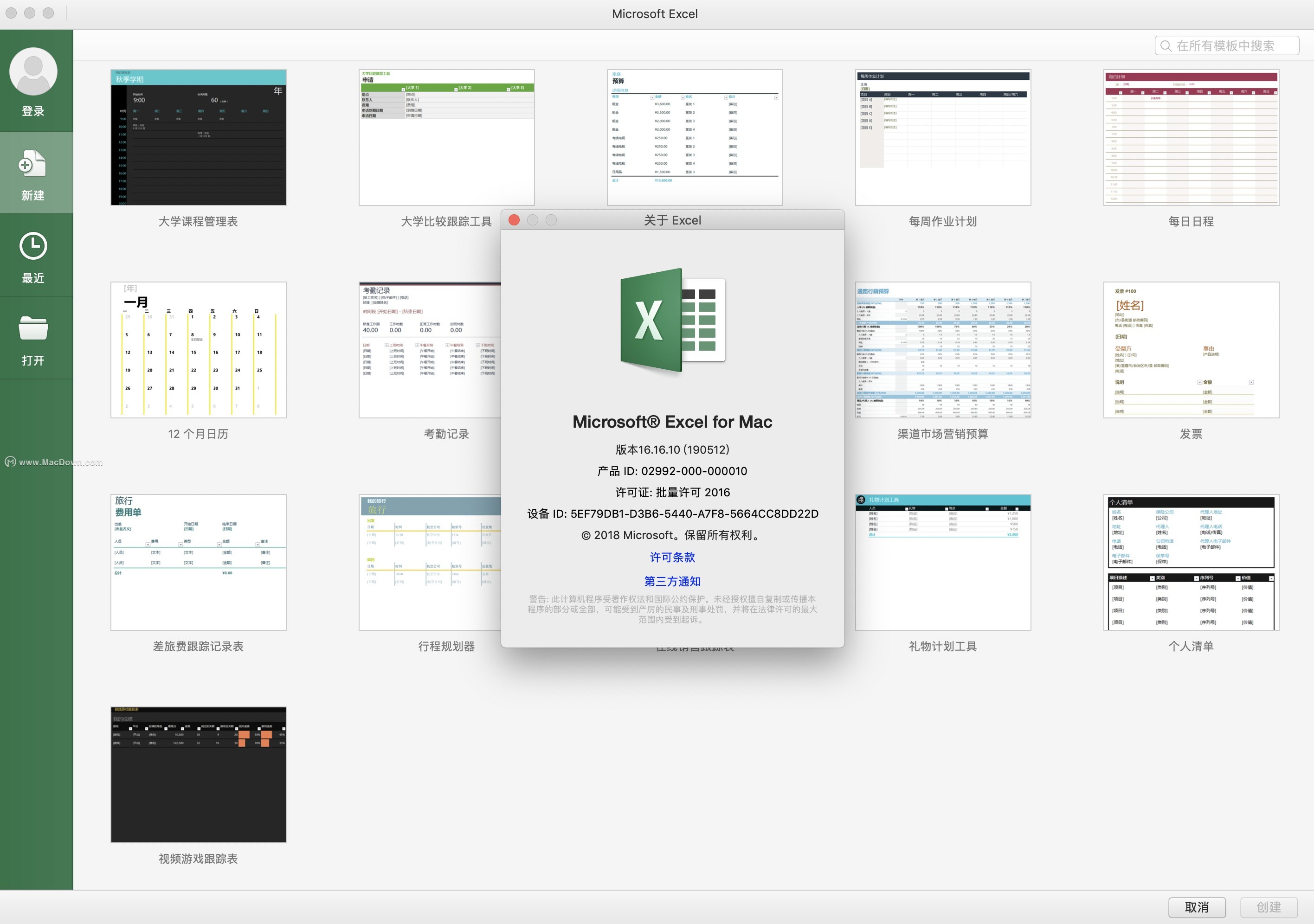This screenshot has height=924, width=1314.
Task: Click the Excel logo in About dialog
Action: pyautogui.click(x=672, y=321)
